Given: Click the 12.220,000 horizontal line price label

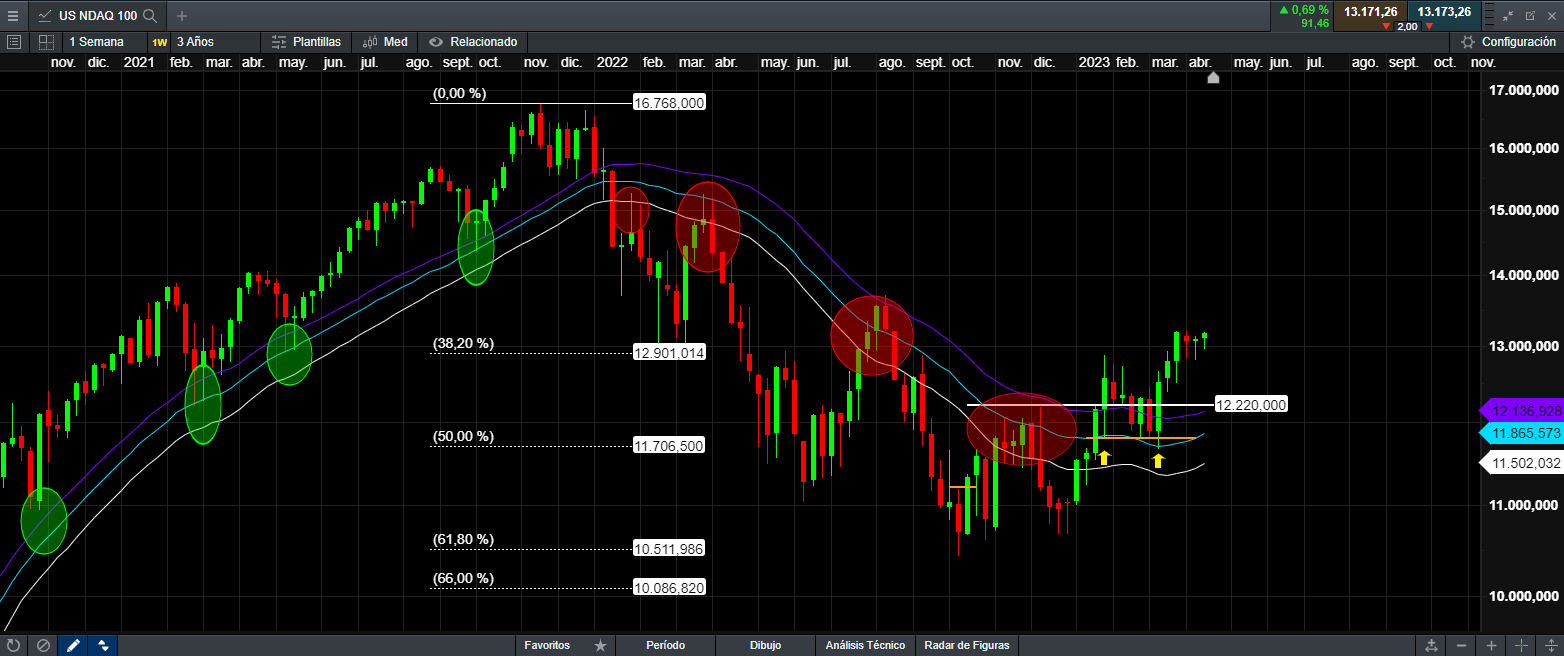Looking at the screenshot, I should coord(1250,405).
